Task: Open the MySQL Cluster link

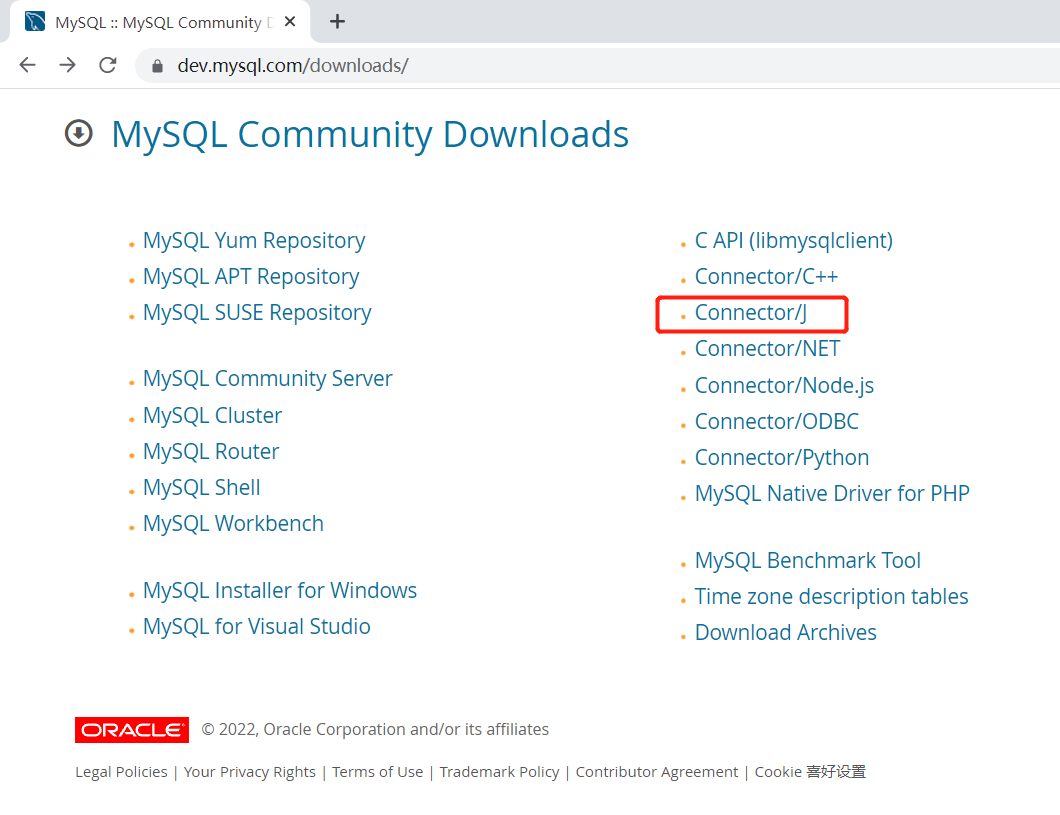Action: [212, 415]
